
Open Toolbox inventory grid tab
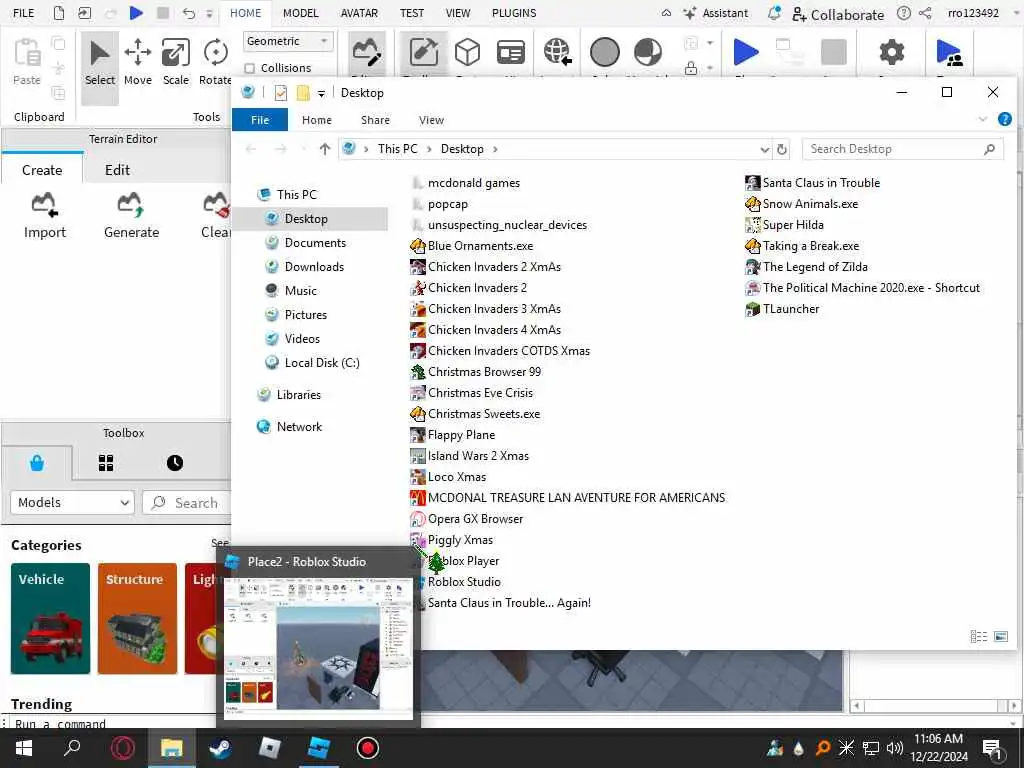(x=106, y=463)
